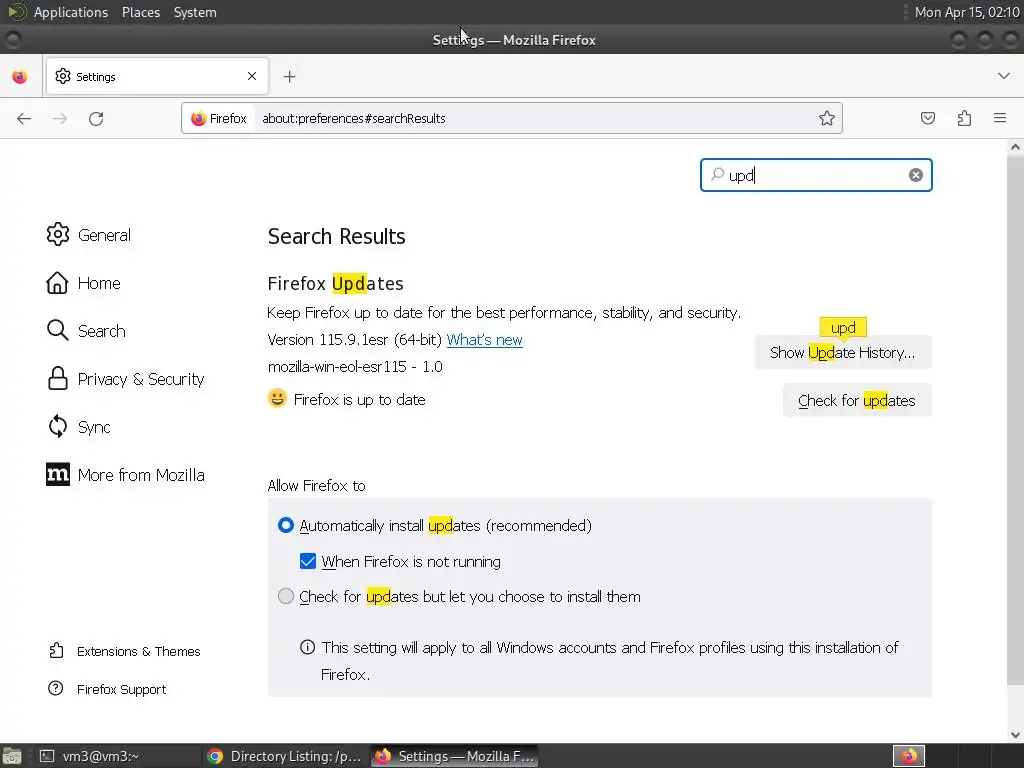Click the Extensions & Themes puzzle icon
This screenshot has width=1024, height=768.
click(x=56, y=650)
